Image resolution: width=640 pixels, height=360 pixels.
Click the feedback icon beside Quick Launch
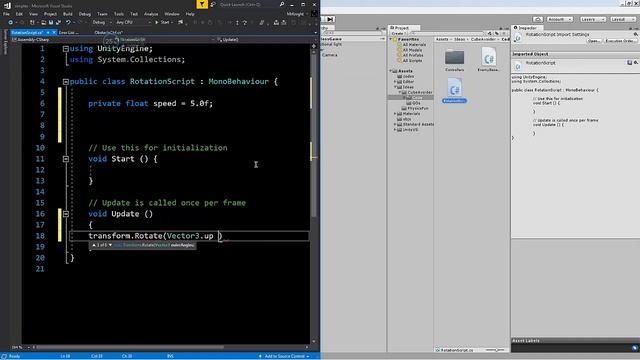pyautogui.click(x=213, y=4)
